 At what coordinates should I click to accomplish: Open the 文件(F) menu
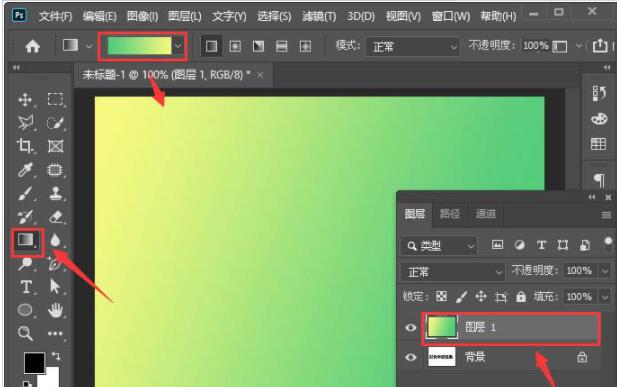pos(55,16)
